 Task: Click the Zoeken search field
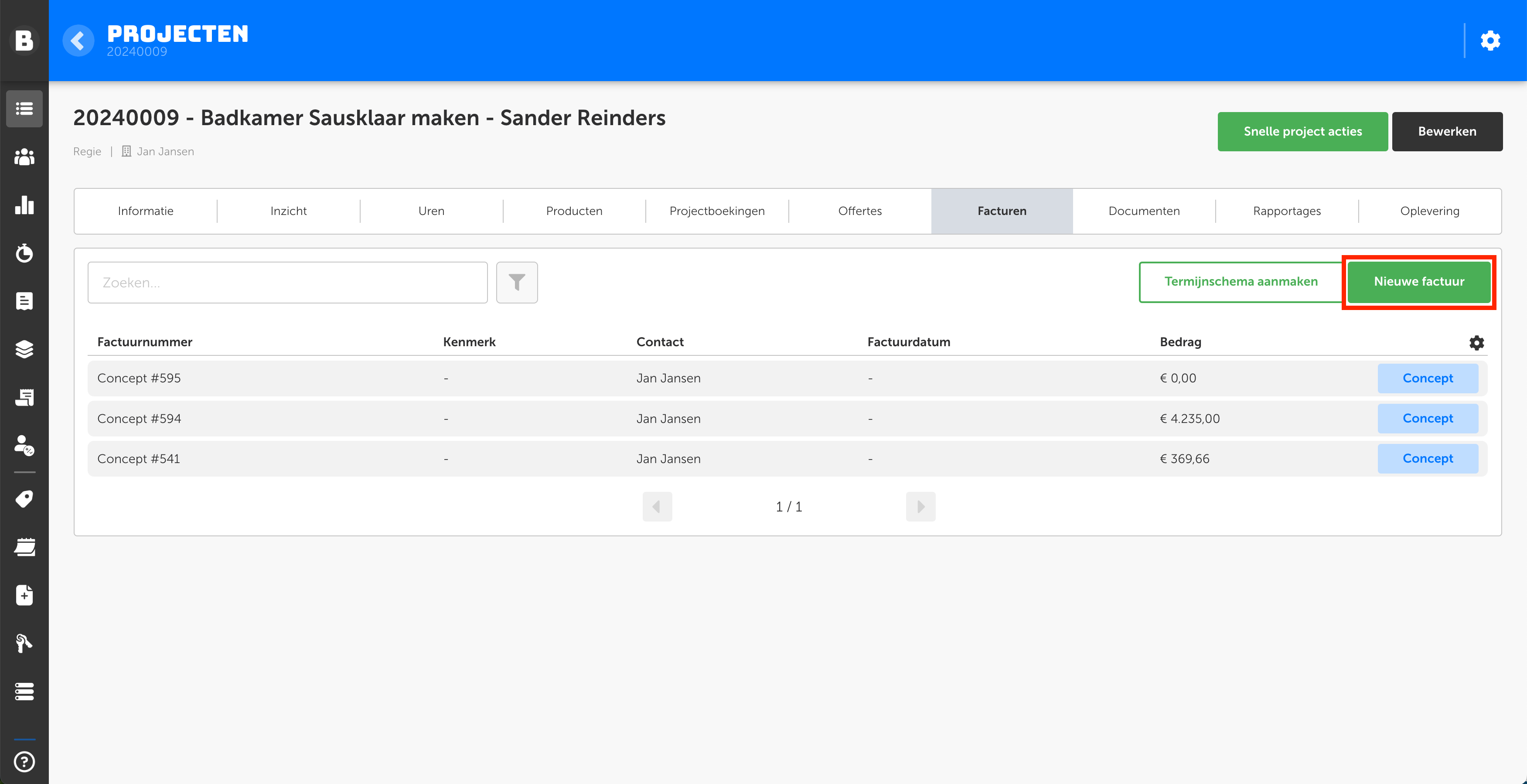[x=287, y=283]
